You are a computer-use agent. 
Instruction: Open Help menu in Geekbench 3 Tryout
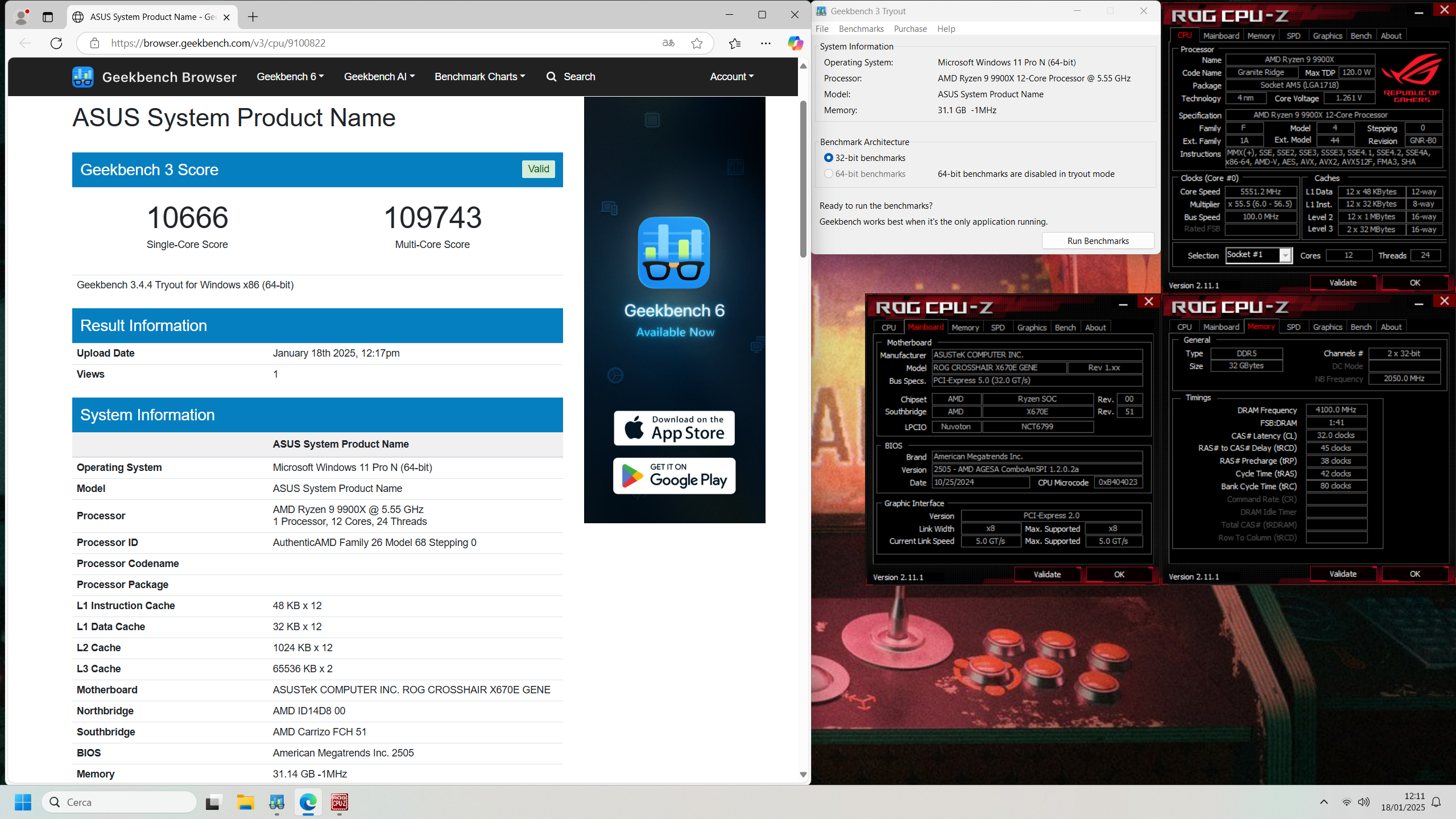click(946, 29)
